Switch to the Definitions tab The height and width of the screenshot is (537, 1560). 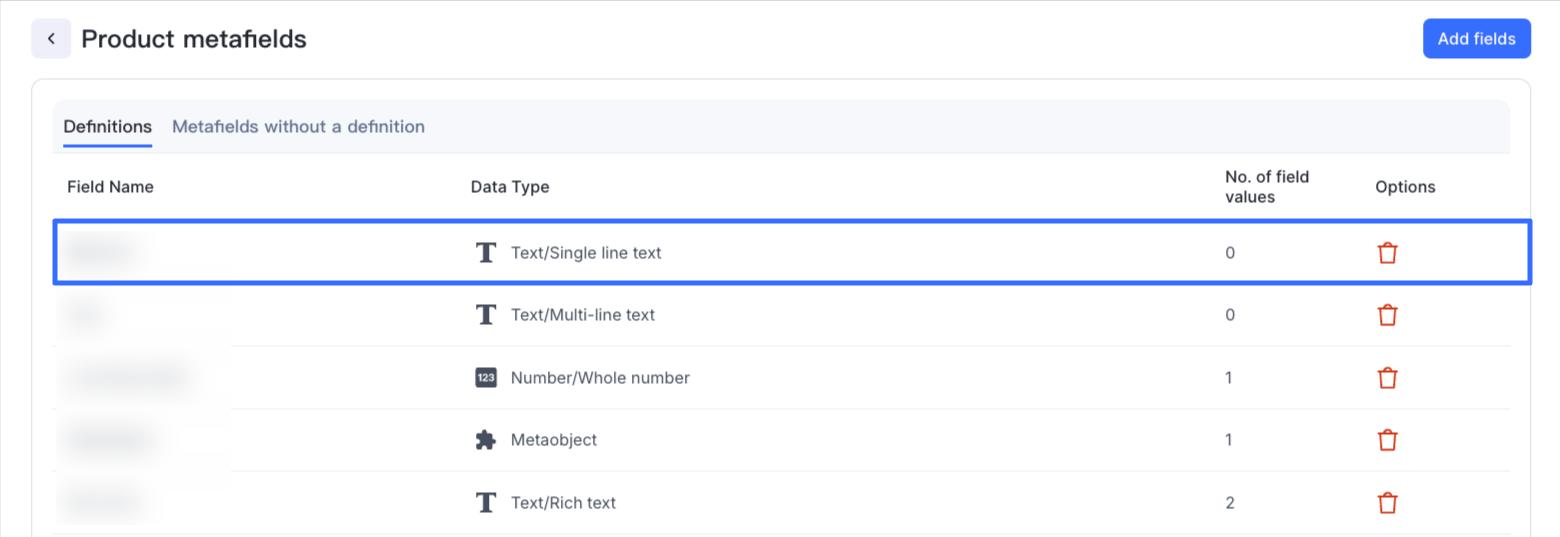(x=107, y=127)
